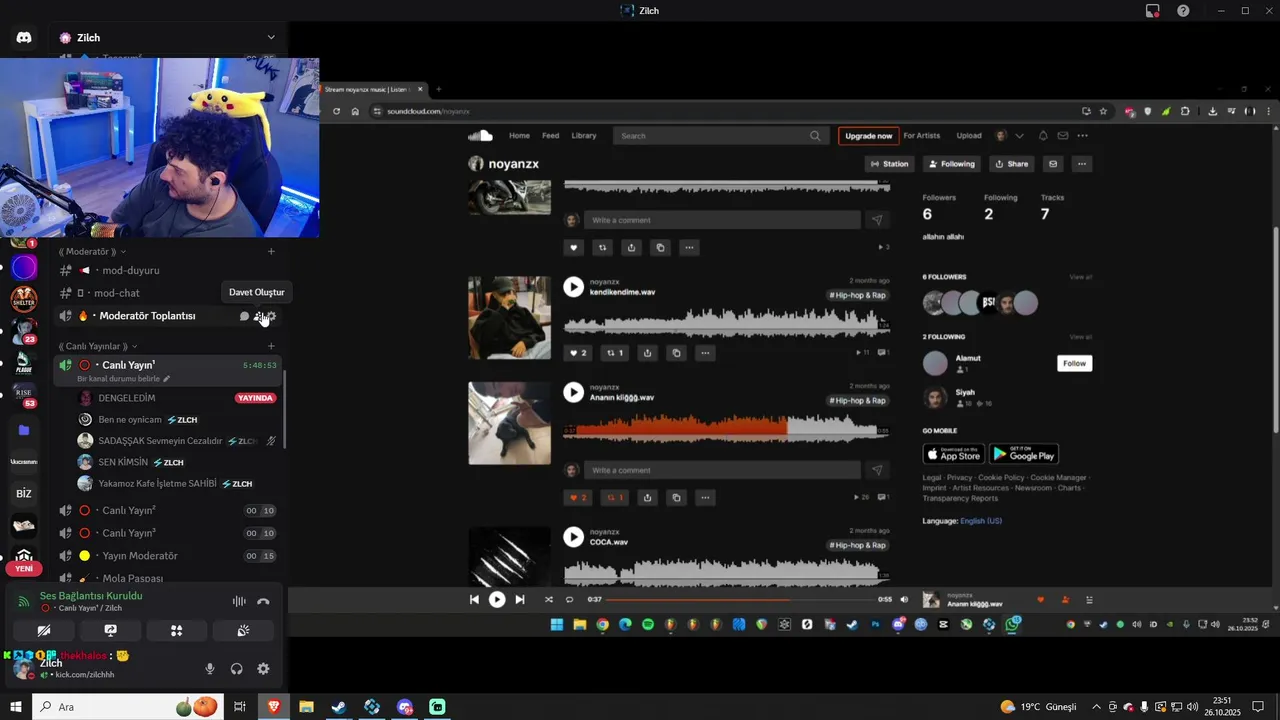Toggle repeat in SoundCloud player
1280x720 pixels.
[x=570, y=600]
